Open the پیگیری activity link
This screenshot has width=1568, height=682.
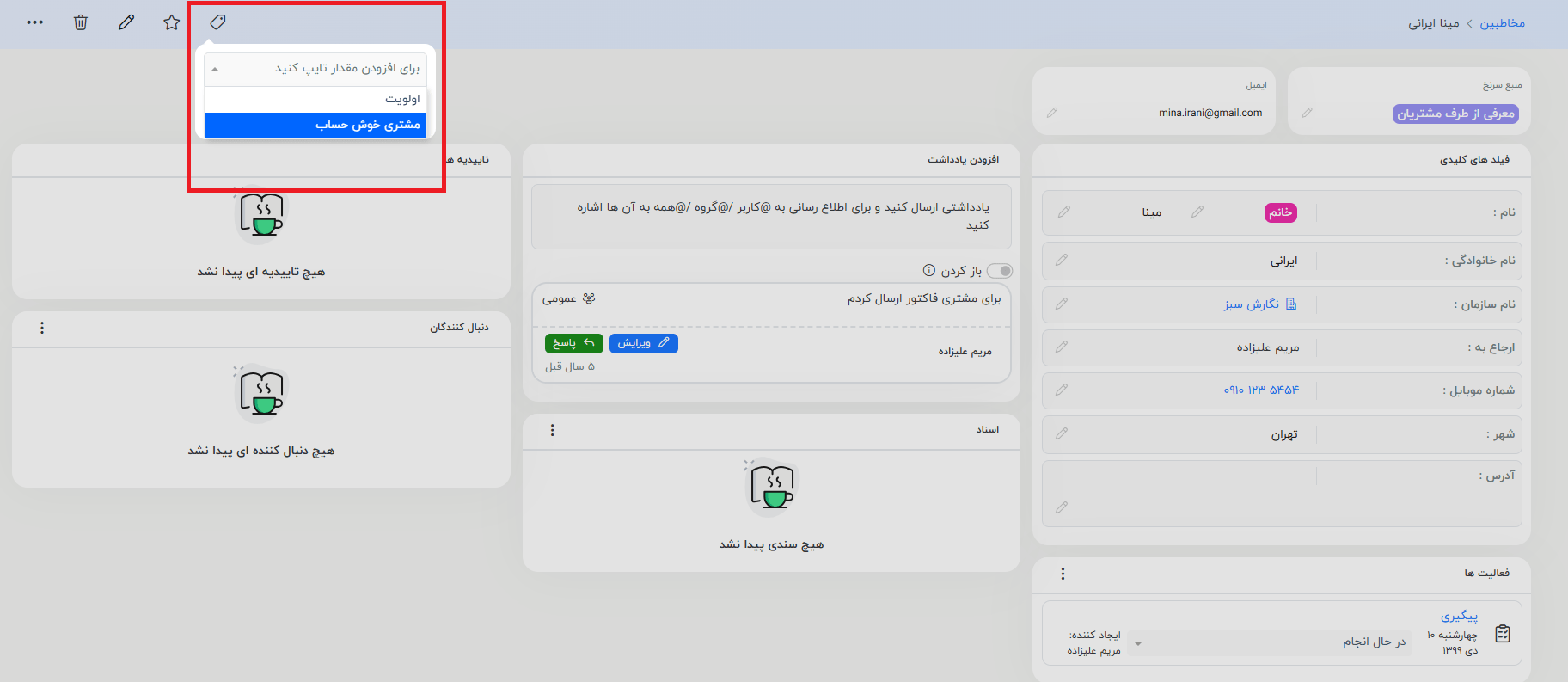(1459, 616)
